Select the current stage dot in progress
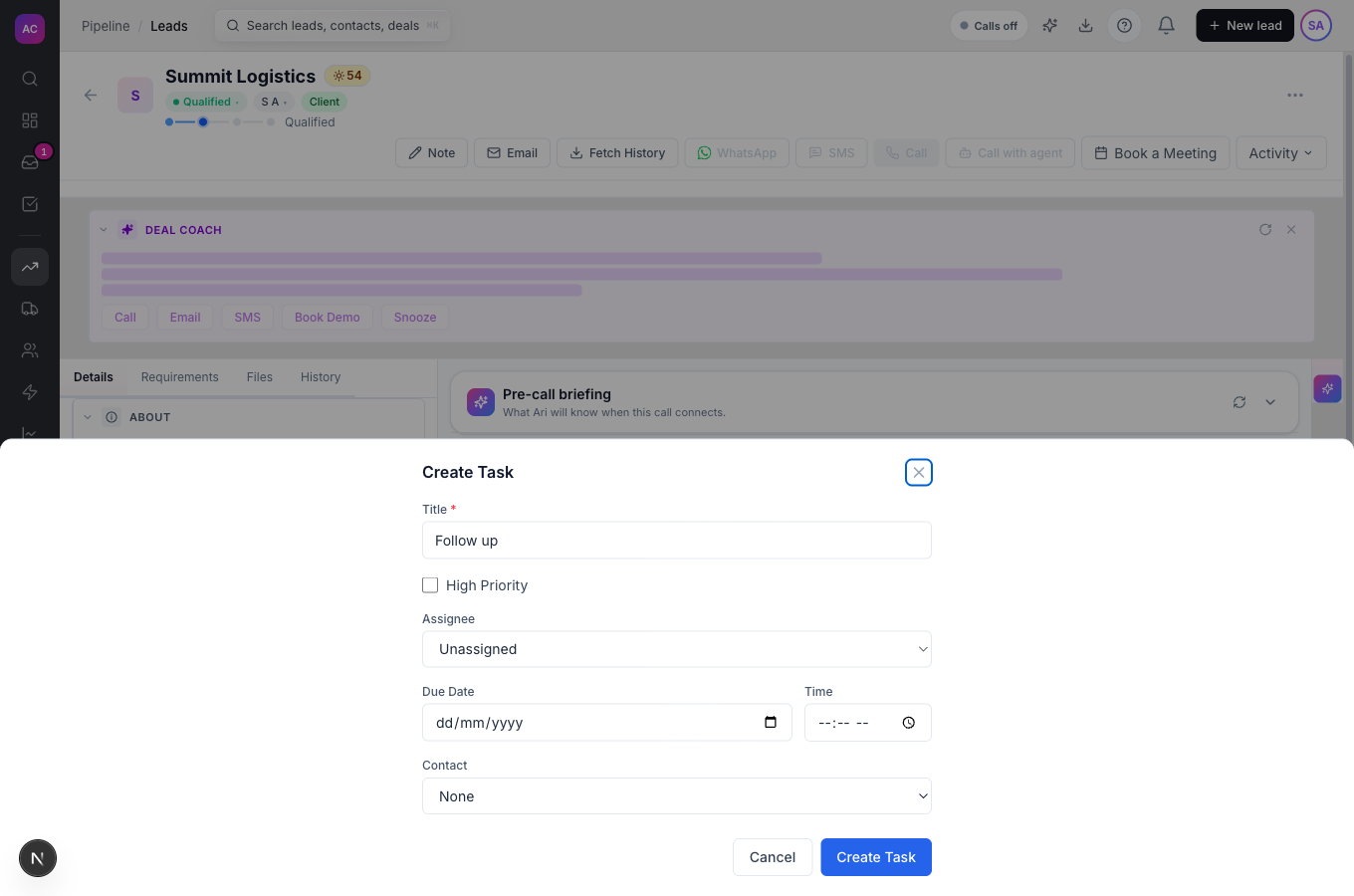The width and height of the screenshot is (1354, 896). coord(203,122)
